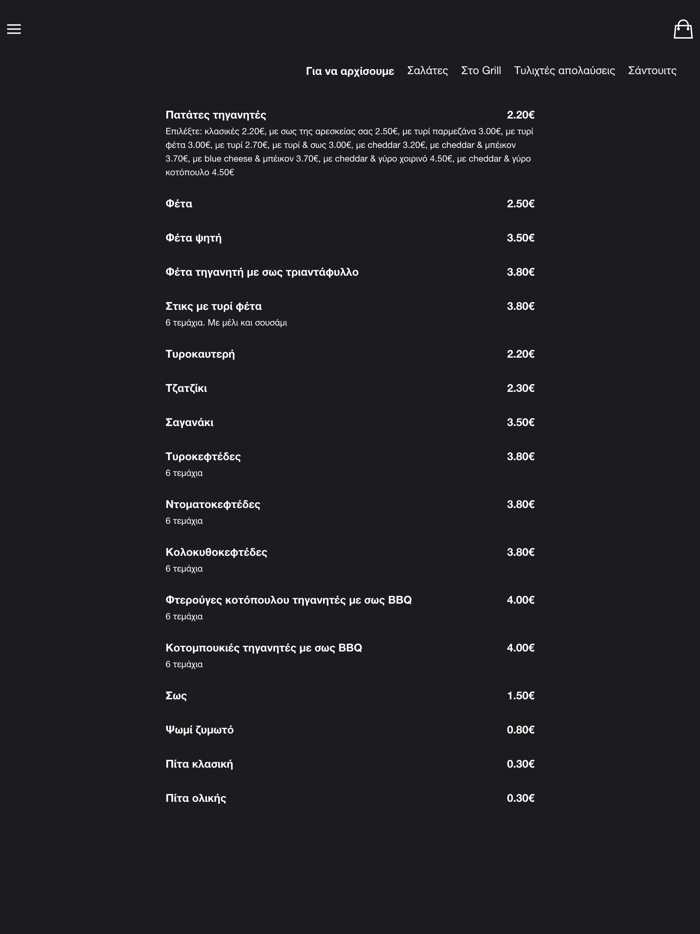Open the shopping bag cart
This screenshot has height=934, width=700.
683,29
